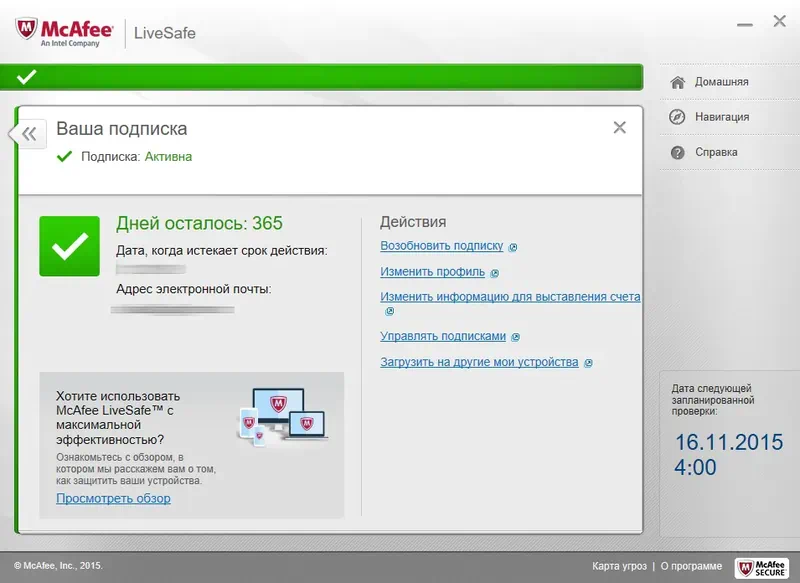The width and height of the screenshot is (800, 583).
Task: Close the Ваша подписка panel
Action: point(619,127)
